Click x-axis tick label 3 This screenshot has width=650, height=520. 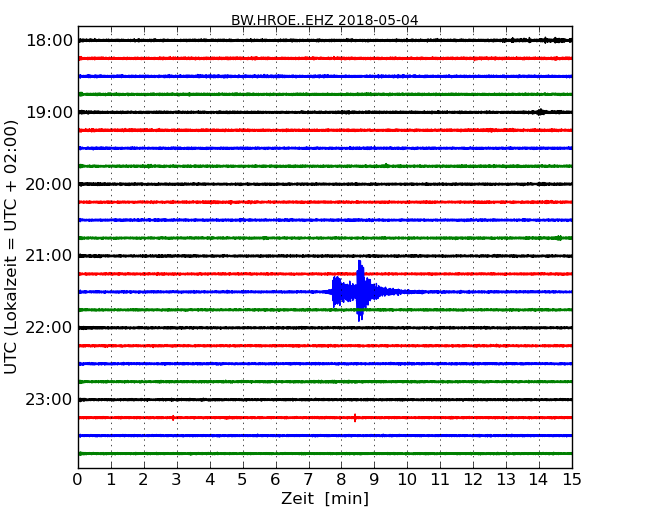177,480
